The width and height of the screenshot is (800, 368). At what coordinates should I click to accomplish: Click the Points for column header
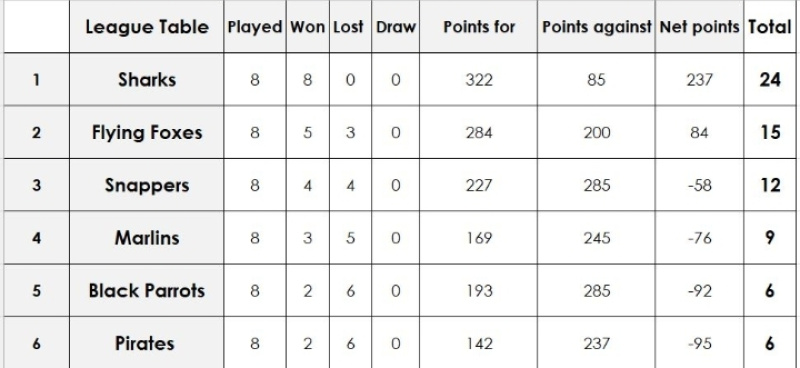479,27
